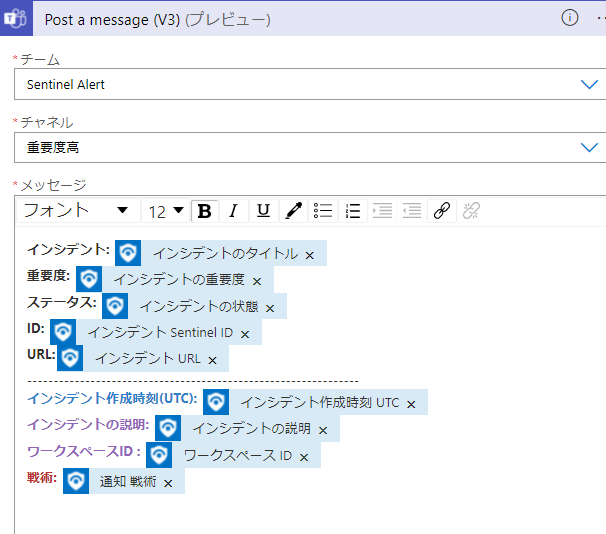606x534 pixels.
Task: Remove the インシデントのタイトル token
Action: pos(310,255)
